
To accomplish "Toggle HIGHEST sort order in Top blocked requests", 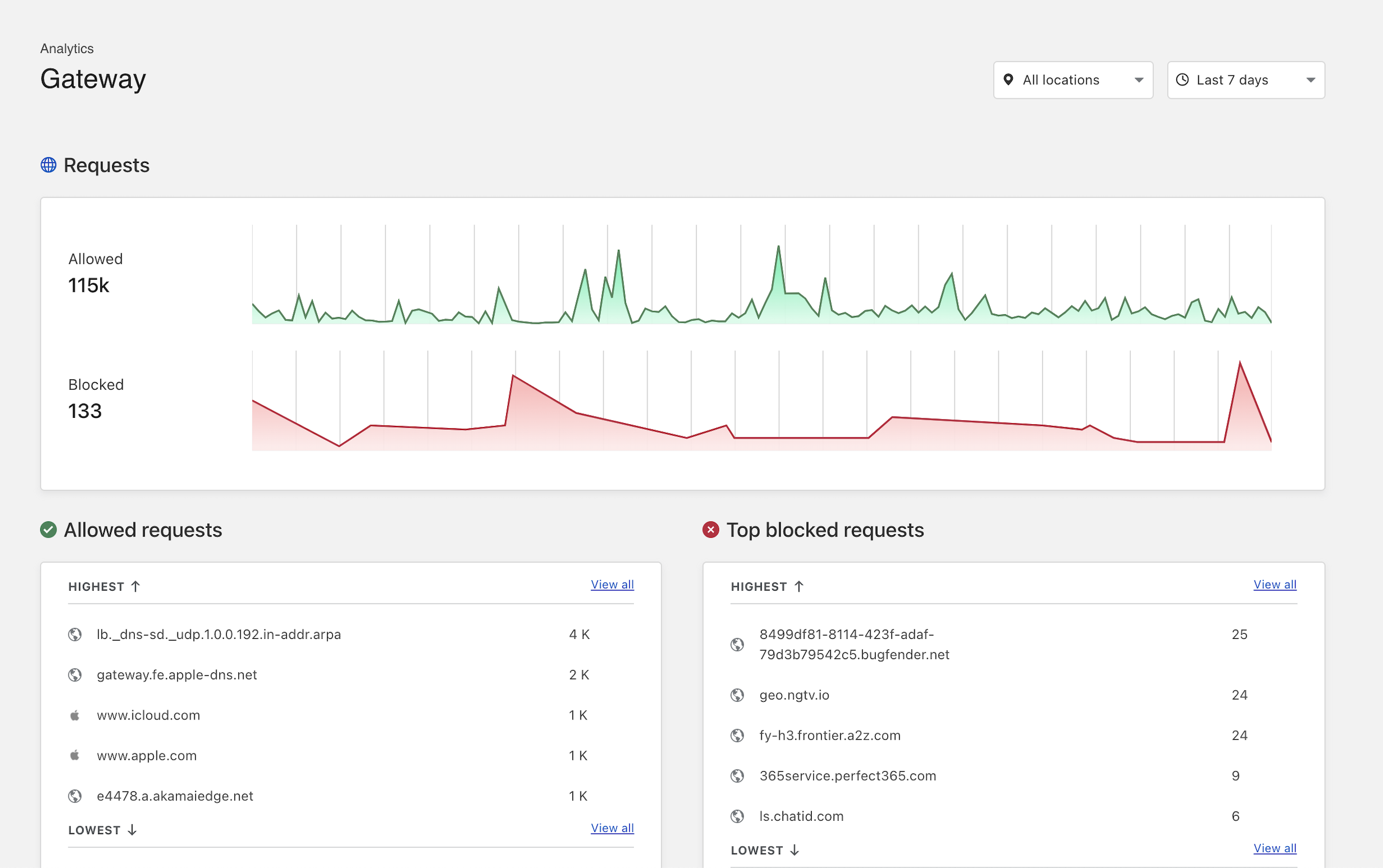I will point(799,586).
